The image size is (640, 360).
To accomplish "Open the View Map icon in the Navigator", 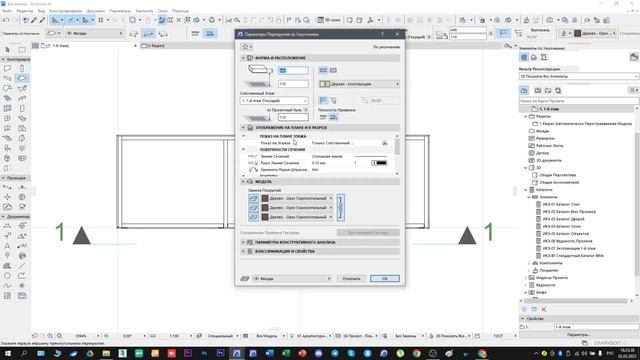I will (538, 90).
